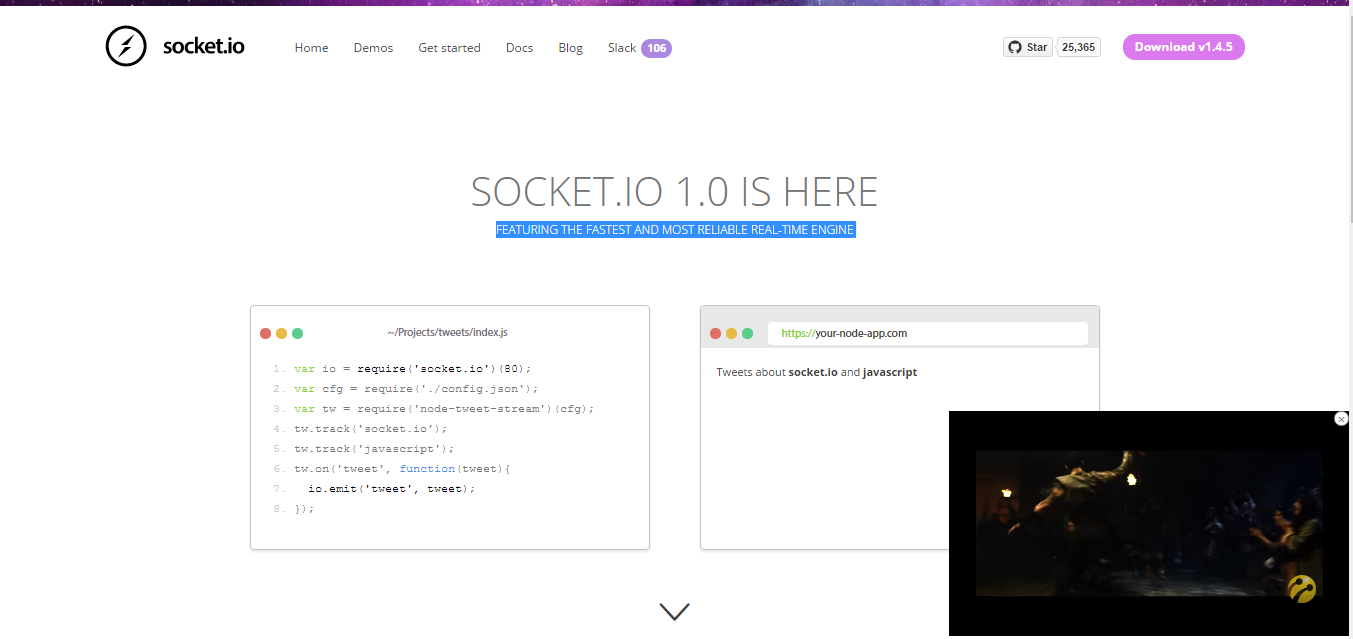
Task: Click code line 1 requiring socket.io
Action: click(412, 368)
